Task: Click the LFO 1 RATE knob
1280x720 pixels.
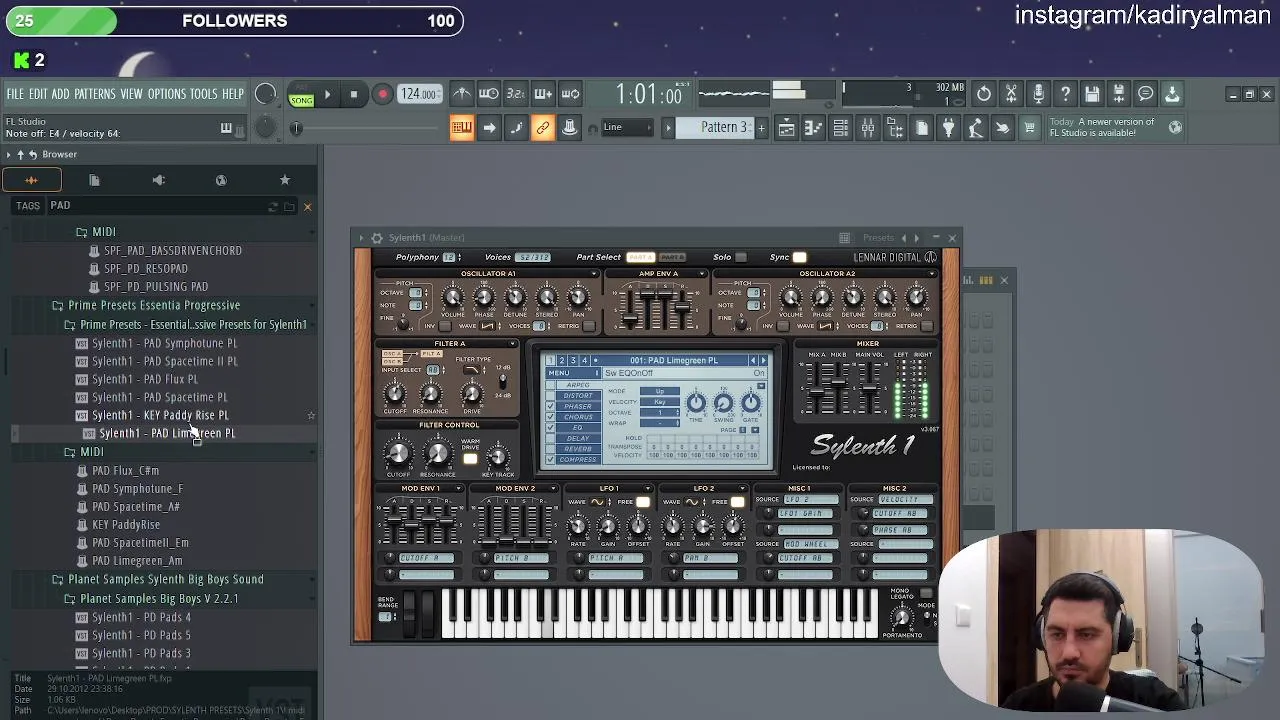Action: tap(577, 526)
